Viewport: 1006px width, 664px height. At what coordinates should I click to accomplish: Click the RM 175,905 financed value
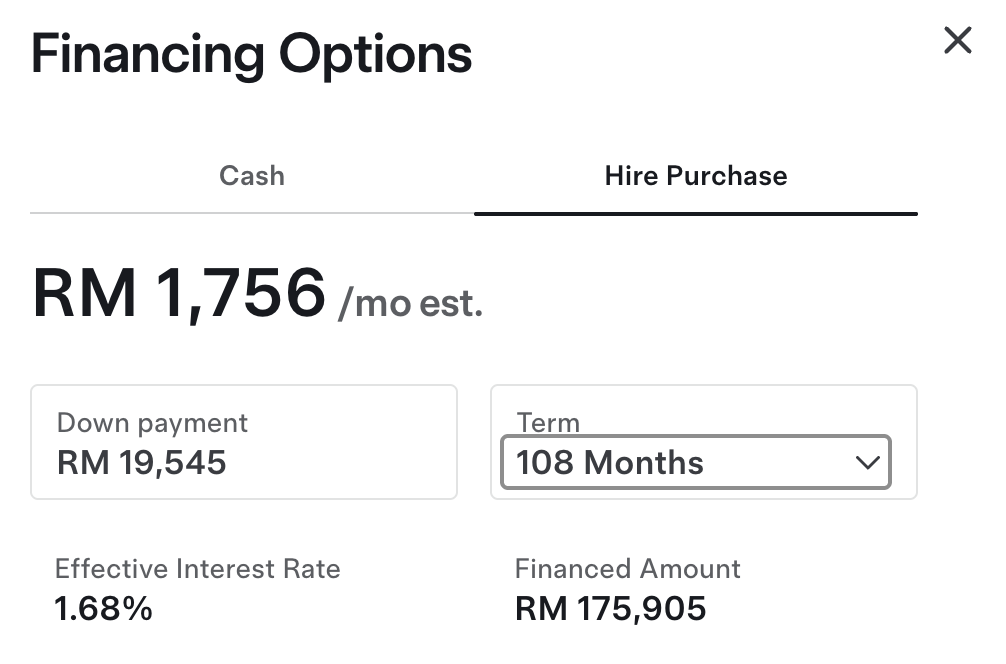[610, 609]
